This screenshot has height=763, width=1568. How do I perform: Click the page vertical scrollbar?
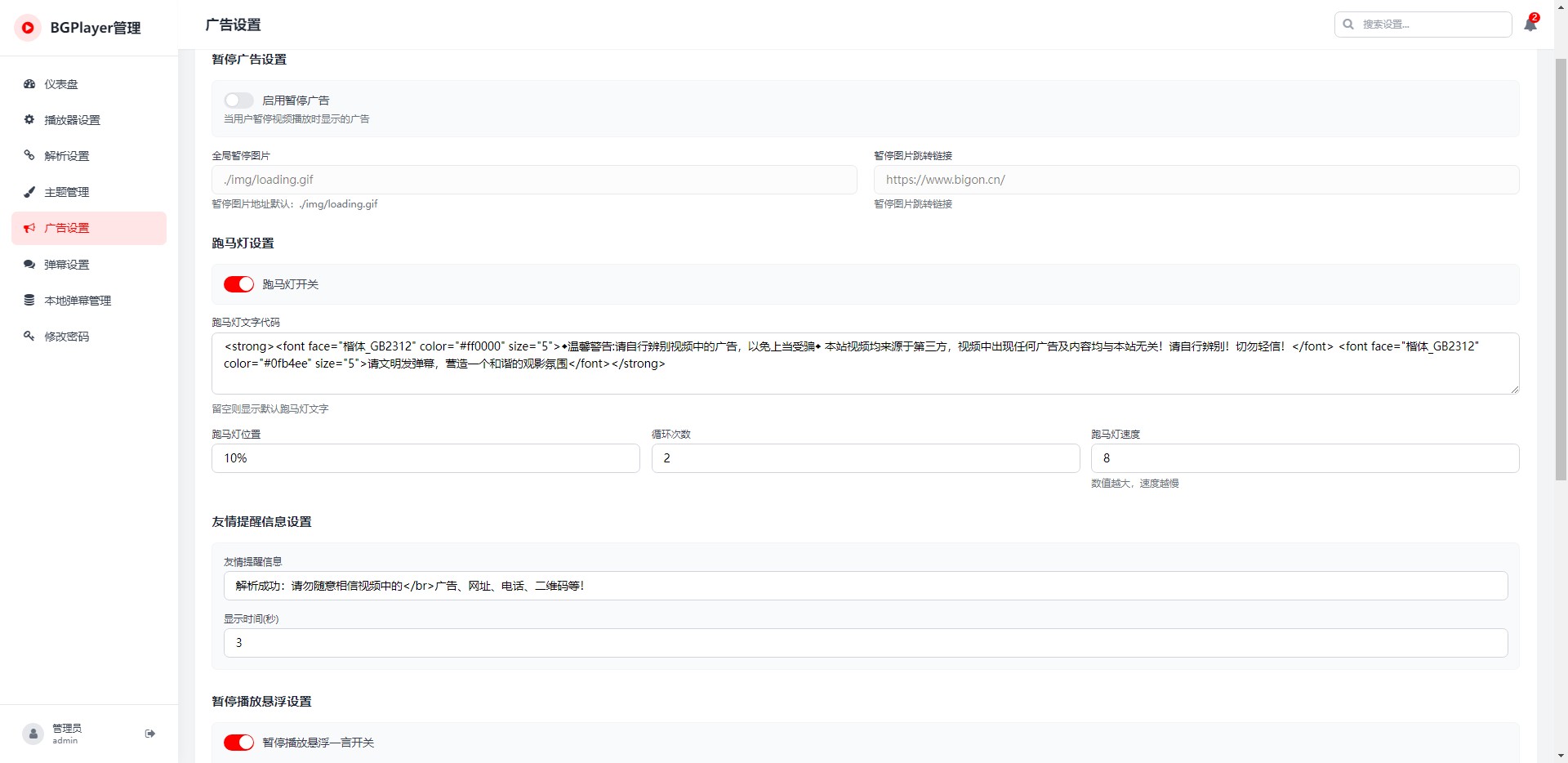click(x=1561, y=270)
